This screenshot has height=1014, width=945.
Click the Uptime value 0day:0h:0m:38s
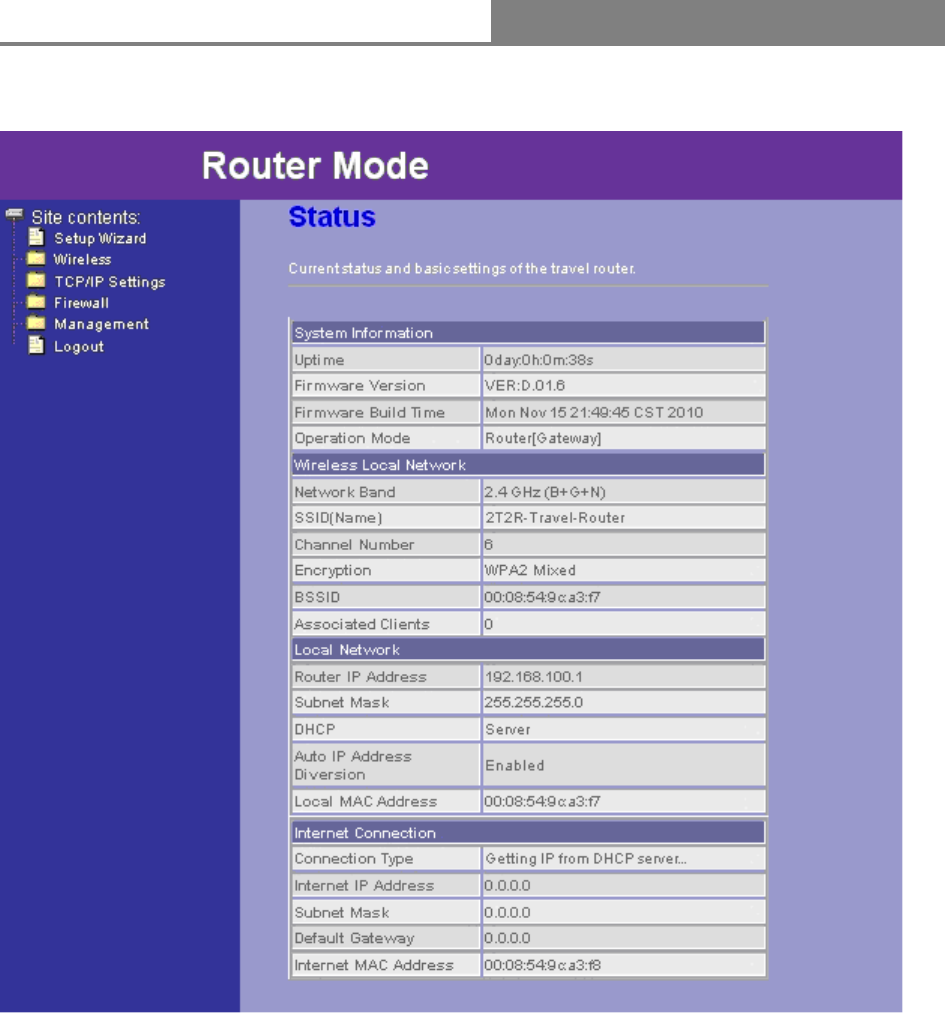coord(539,360)
